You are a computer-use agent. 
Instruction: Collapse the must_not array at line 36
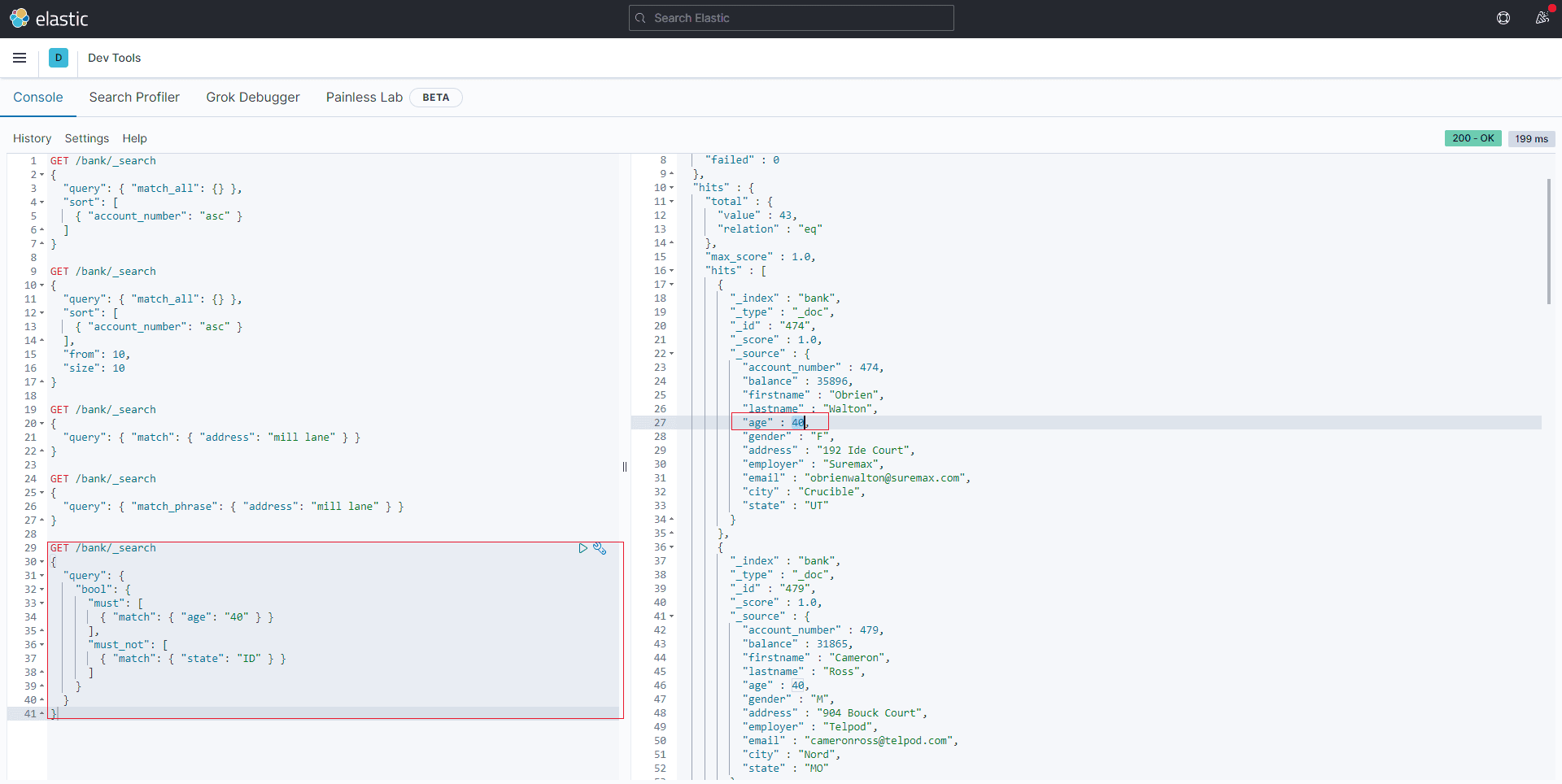click(41, 645)
